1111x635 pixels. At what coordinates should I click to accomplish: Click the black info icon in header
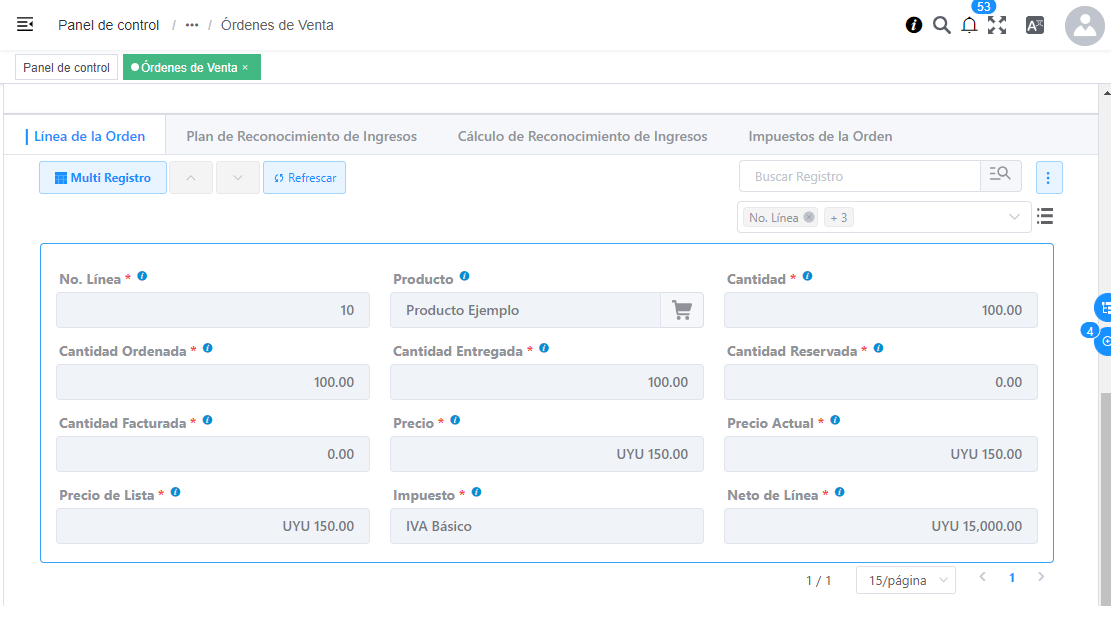point(914,25)
